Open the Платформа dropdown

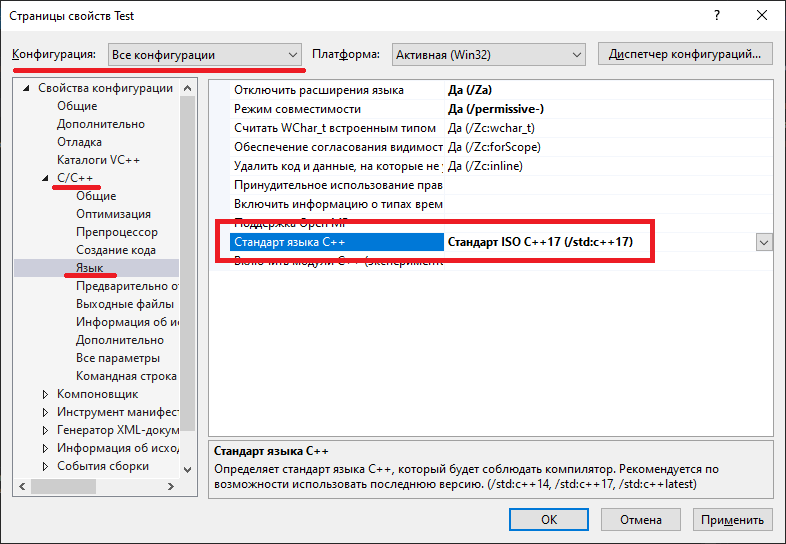tap(488, 55)
